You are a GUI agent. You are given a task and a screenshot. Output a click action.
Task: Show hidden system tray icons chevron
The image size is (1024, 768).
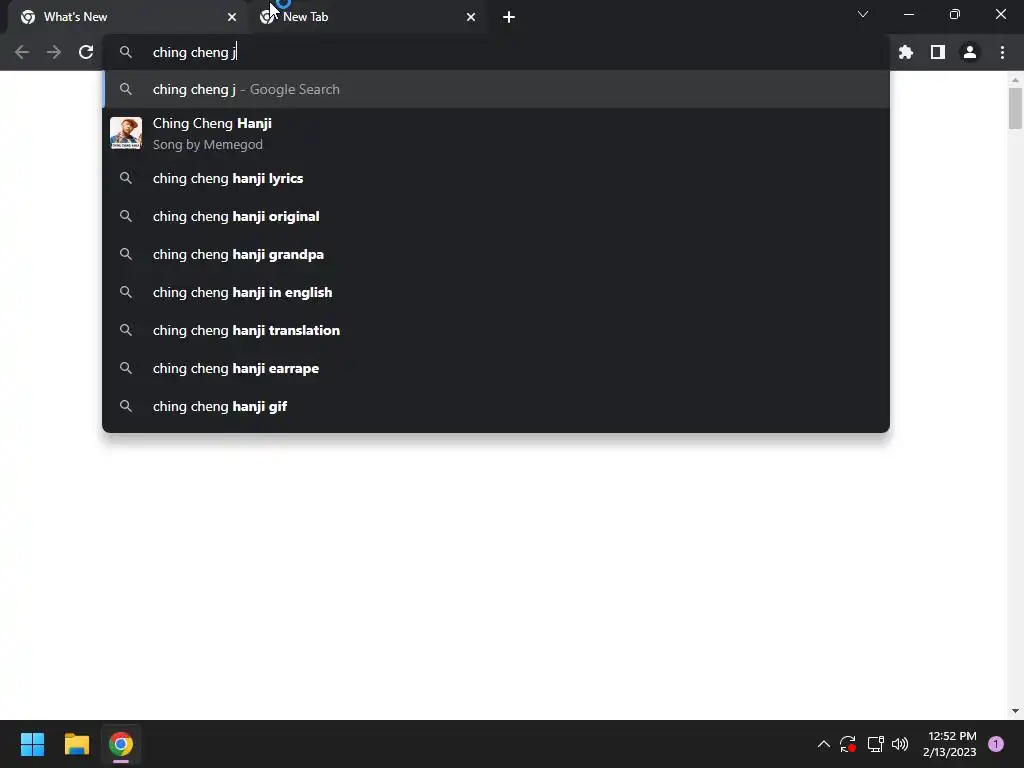pyautogui.click(x=824, y=744)
